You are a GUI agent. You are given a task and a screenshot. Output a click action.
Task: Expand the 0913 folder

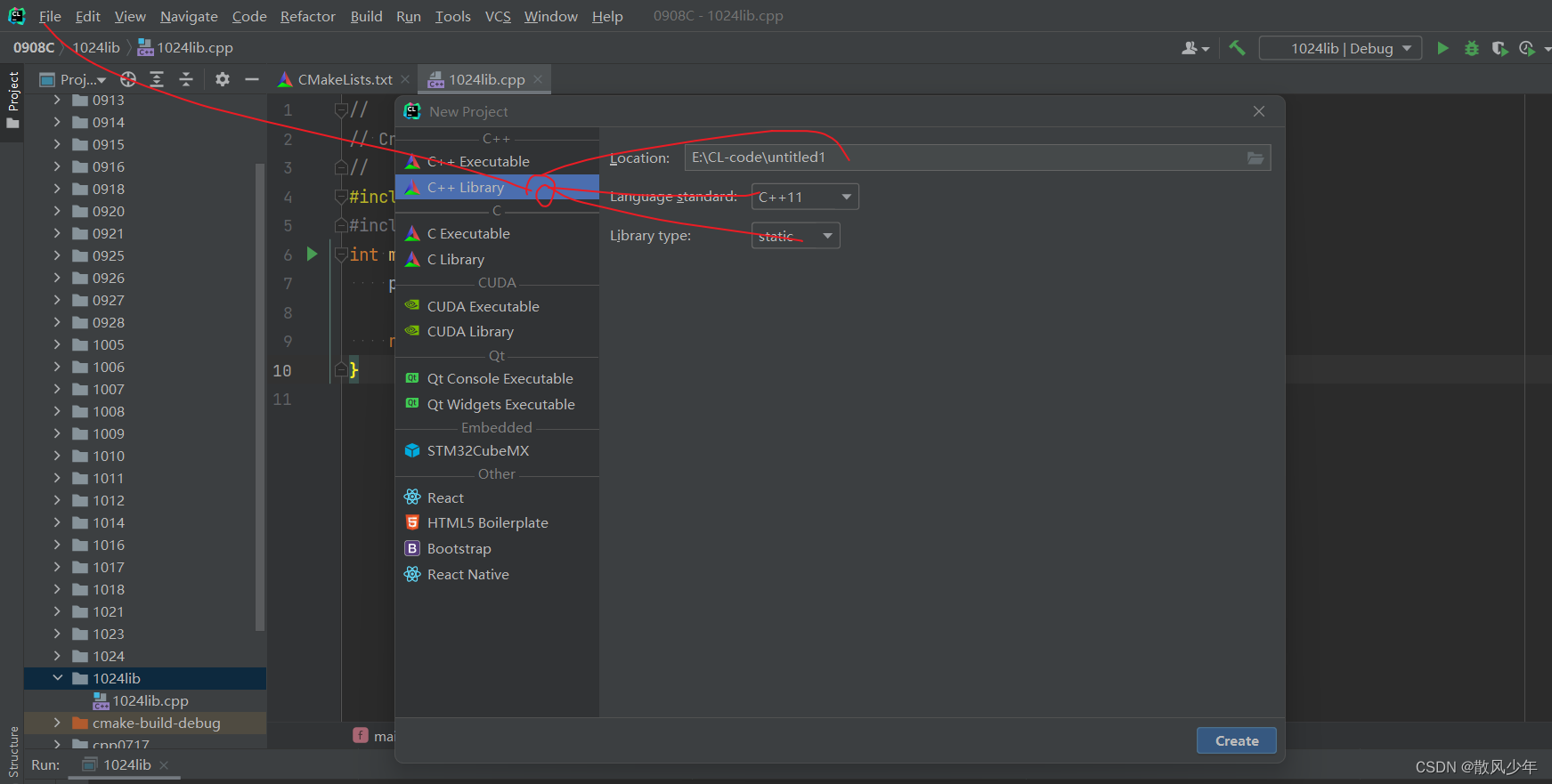[57, 100]
